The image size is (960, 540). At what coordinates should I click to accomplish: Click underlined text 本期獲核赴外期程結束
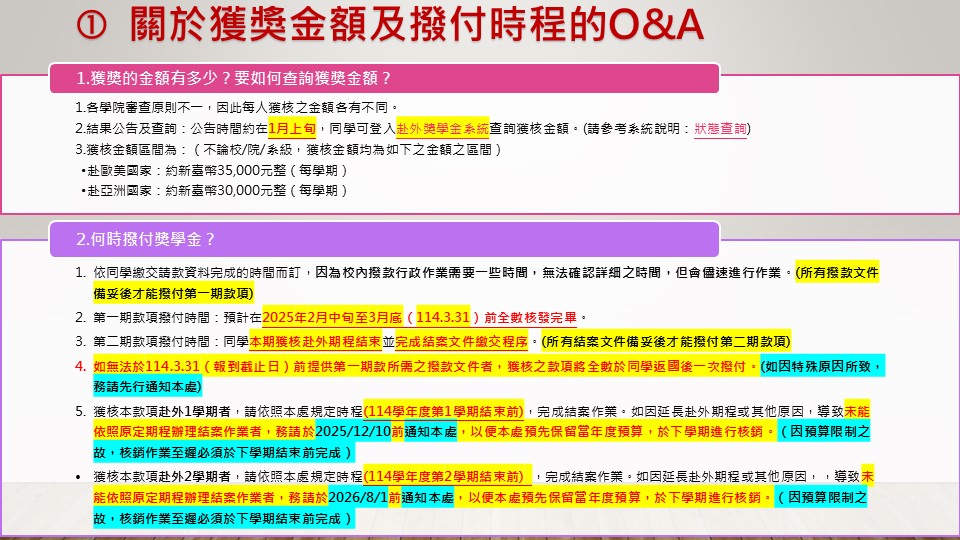(x=315, y=341)
